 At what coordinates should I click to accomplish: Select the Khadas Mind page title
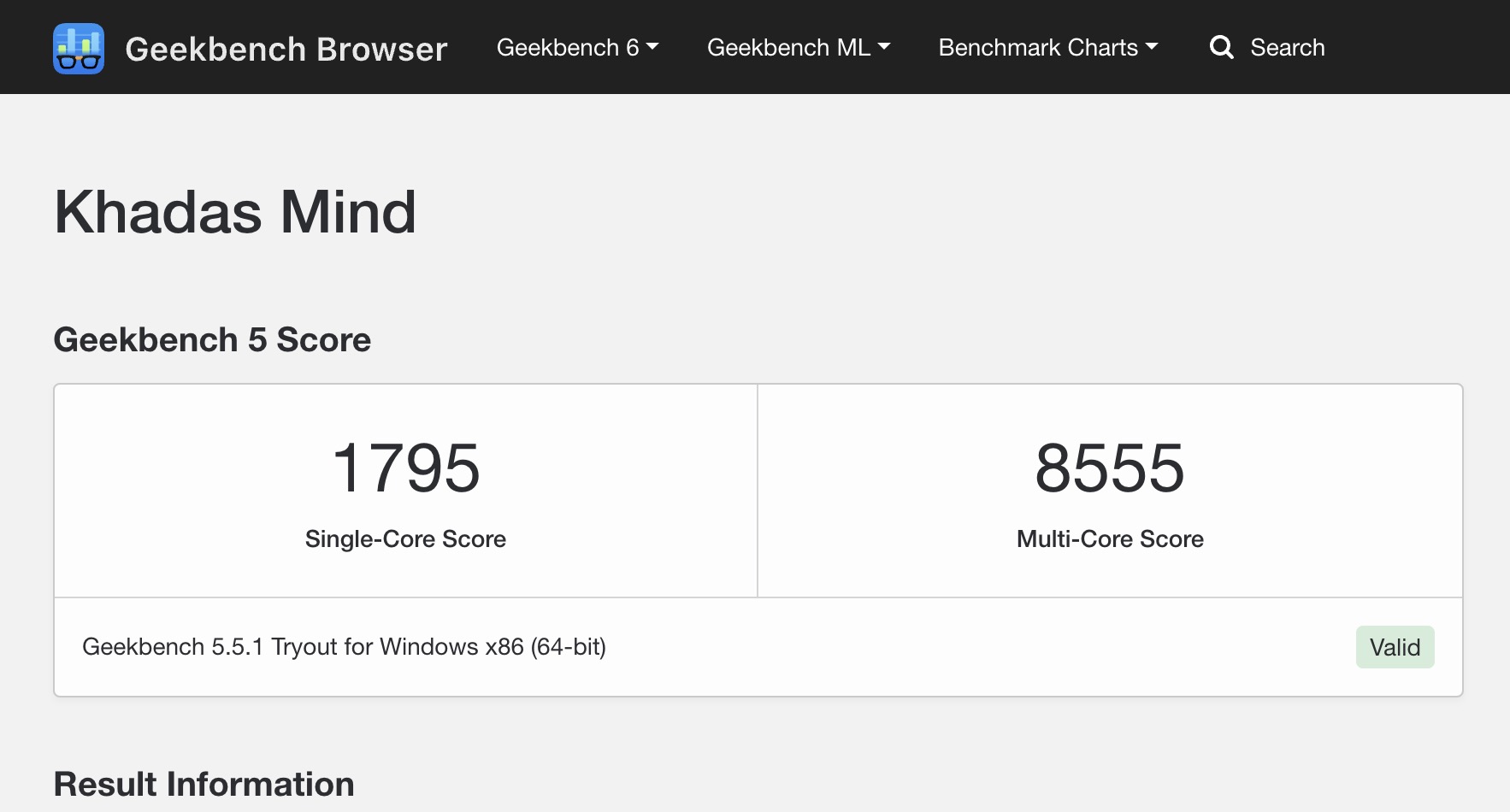[x=235, y=212]
